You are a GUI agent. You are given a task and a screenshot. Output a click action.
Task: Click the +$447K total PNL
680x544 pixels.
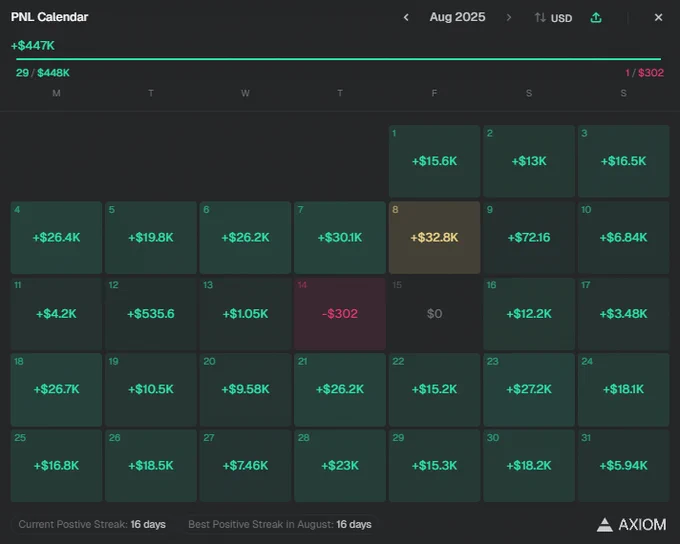tap(33, 46)
